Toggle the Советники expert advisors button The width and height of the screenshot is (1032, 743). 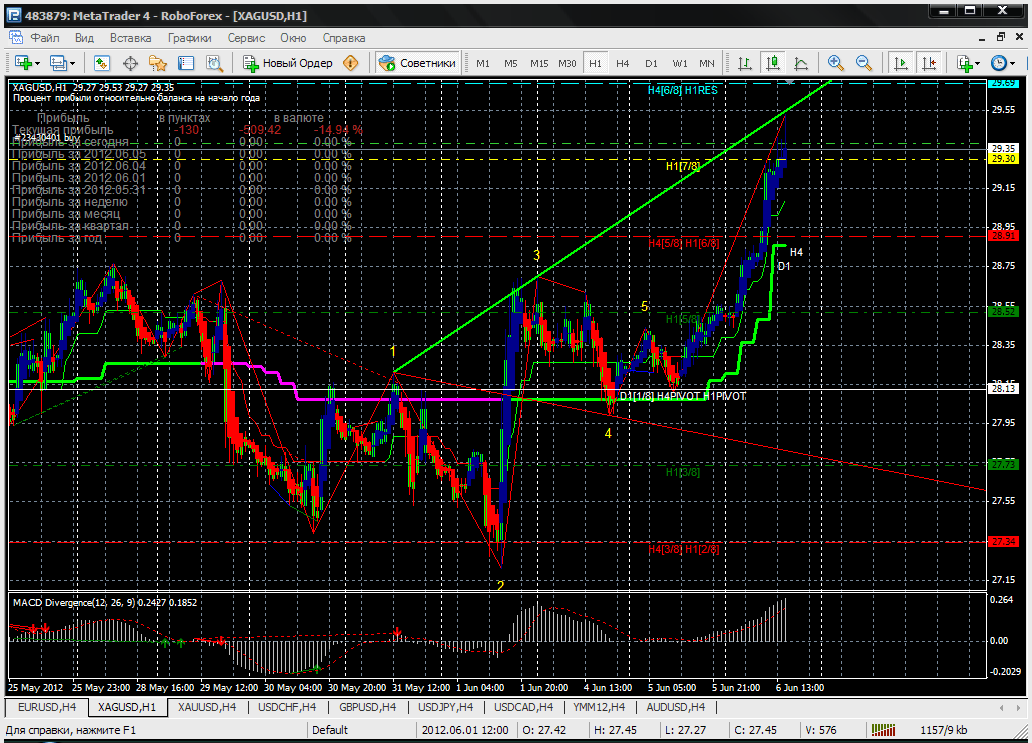[417, 63]
